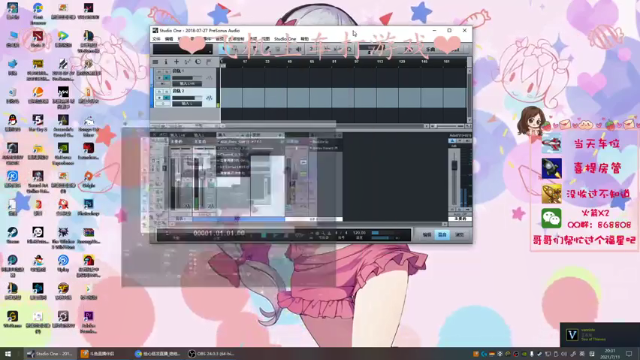The height and width of the screenshot is (360, 640).
Task: Click the 4 / 4 time signature
Action: 341,233
